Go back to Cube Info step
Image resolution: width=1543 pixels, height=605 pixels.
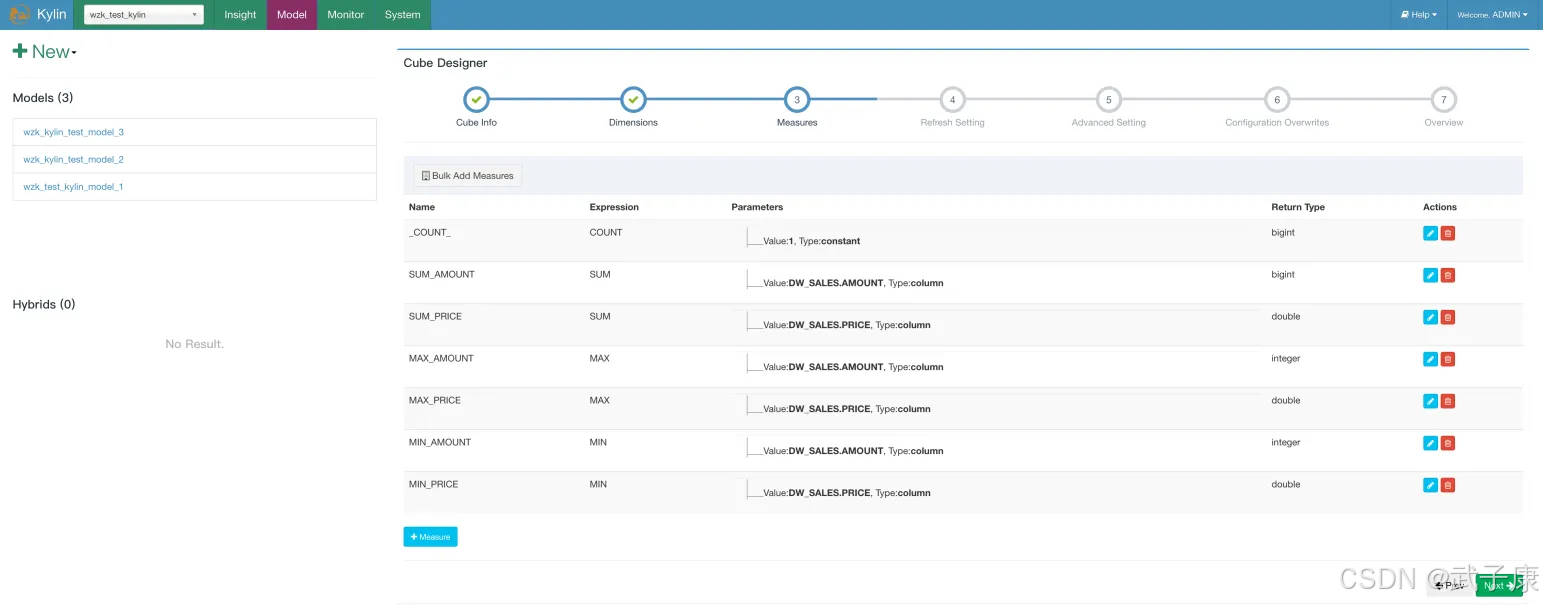477,100
